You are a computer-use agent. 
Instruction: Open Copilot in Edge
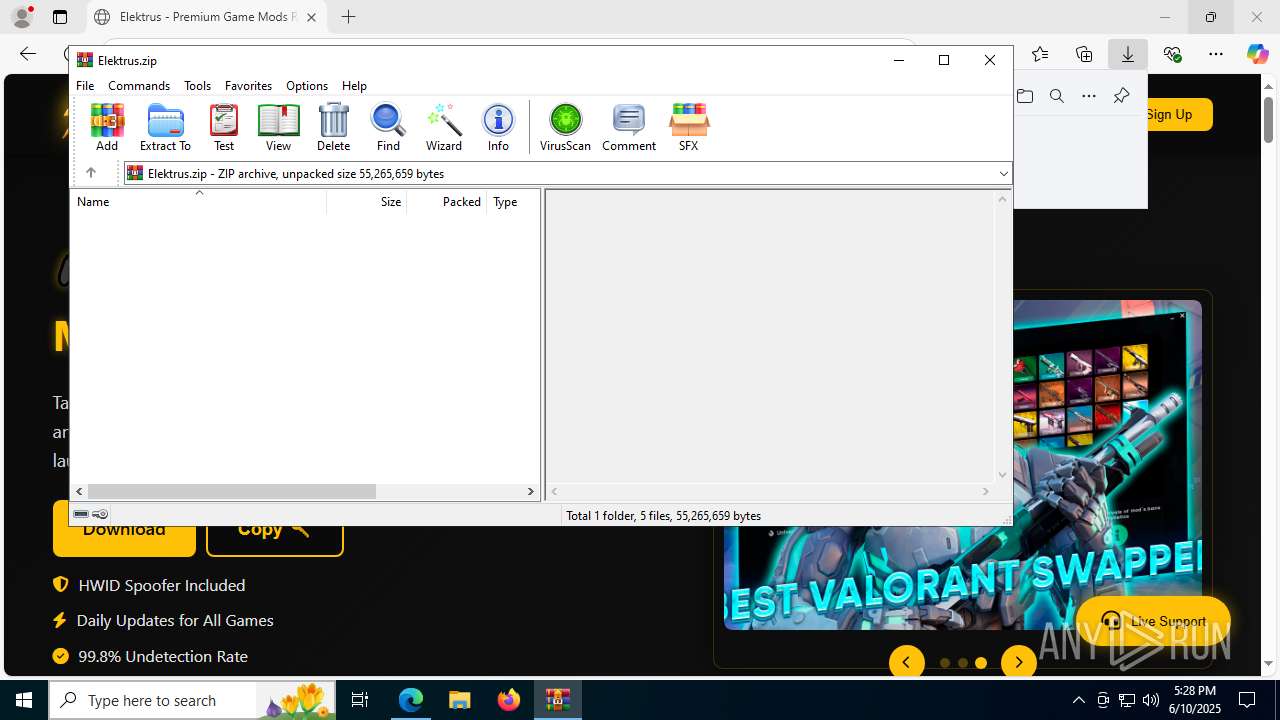(x=1257, y=54)
